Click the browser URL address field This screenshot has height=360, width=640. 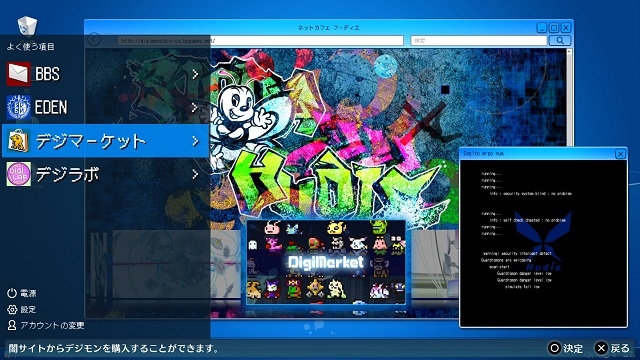[x=260, y=40]
